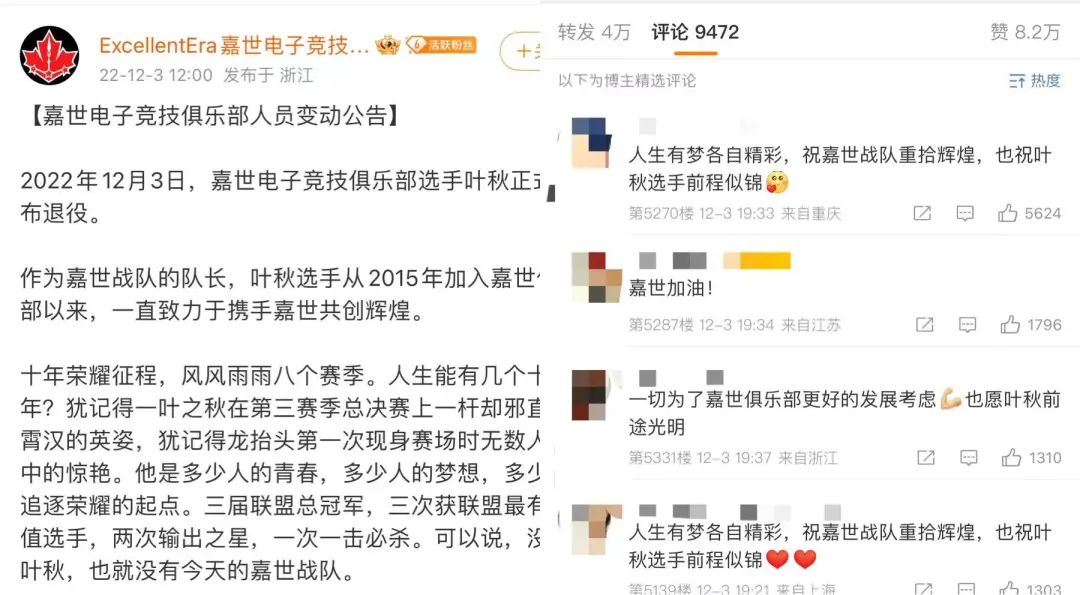Like the comment with 1310 likes
This screenshot has height=595, width=1080.
[1012, 457]
